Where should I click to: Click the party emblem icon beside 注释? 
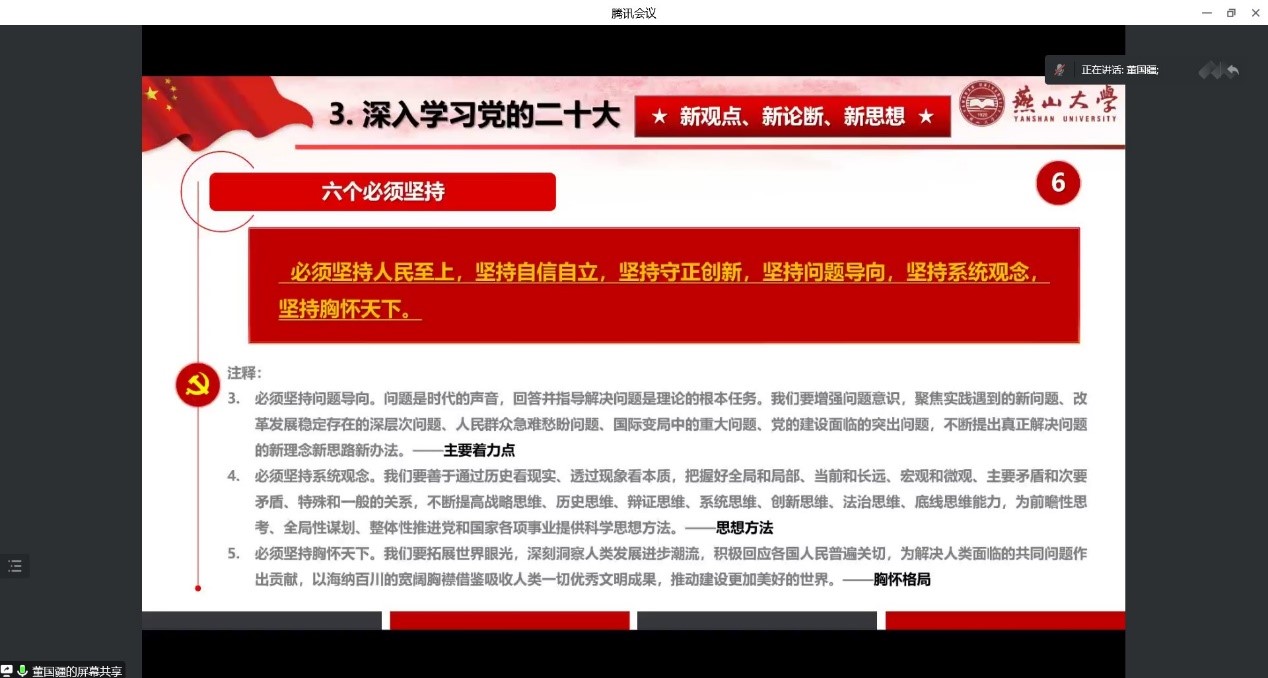(x=197, y=386)
